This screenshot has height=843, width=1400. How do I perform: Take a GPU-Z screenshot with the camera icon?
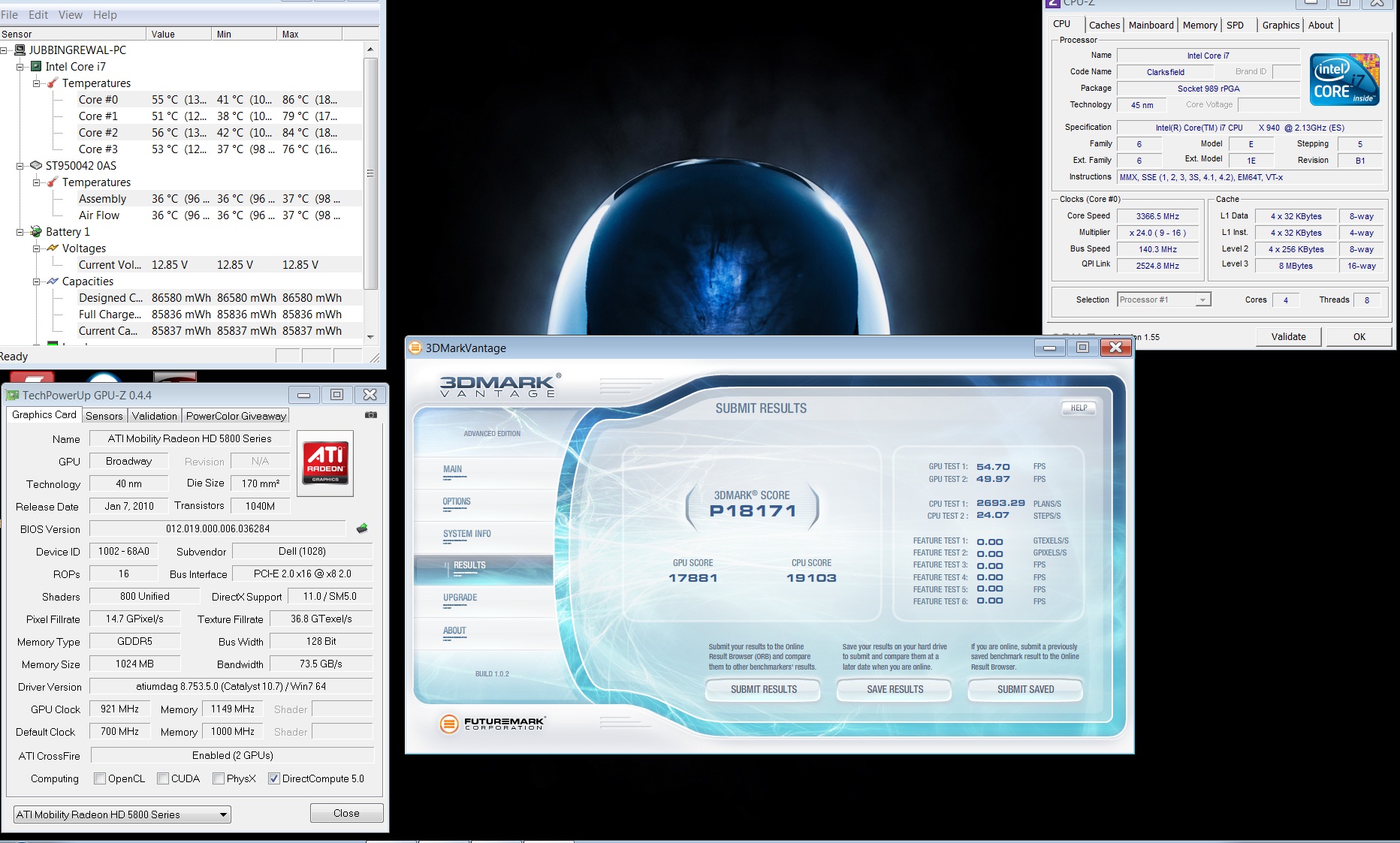tap(371, 414)
